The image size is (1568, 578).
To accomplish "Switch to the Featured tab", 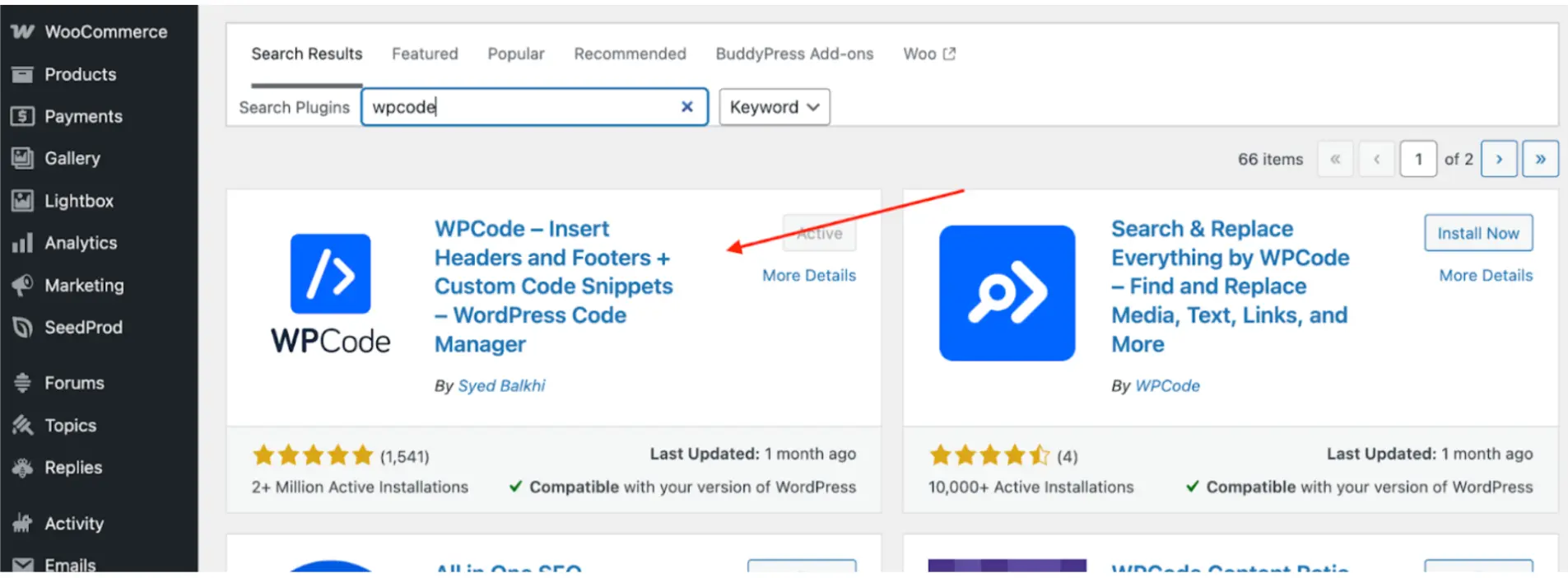I will click(x=425, y=54).
